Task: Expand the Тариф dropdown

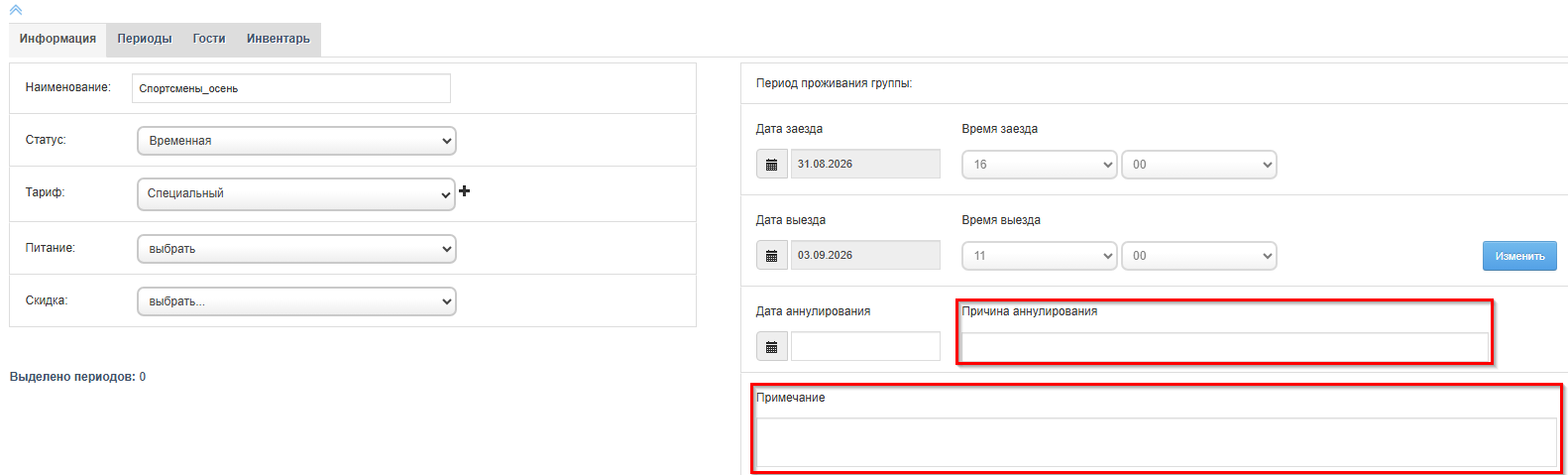Action: (x=296, y=194)
